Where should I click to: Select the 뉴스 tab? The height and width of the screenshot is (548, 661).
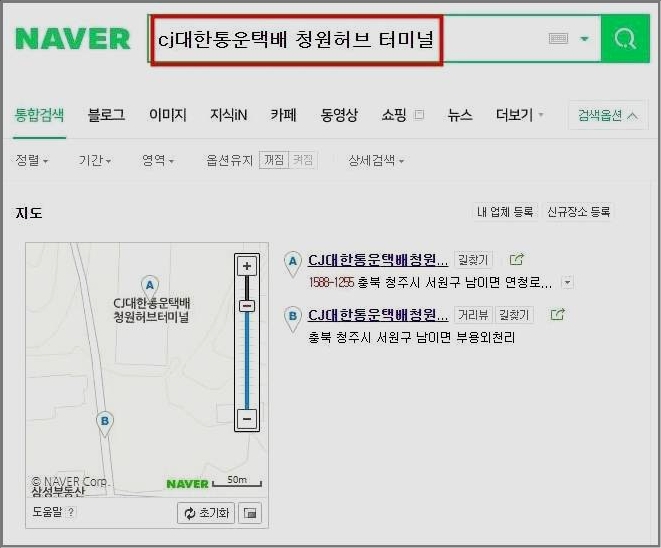pyautogui.click(x=460, y=115)
